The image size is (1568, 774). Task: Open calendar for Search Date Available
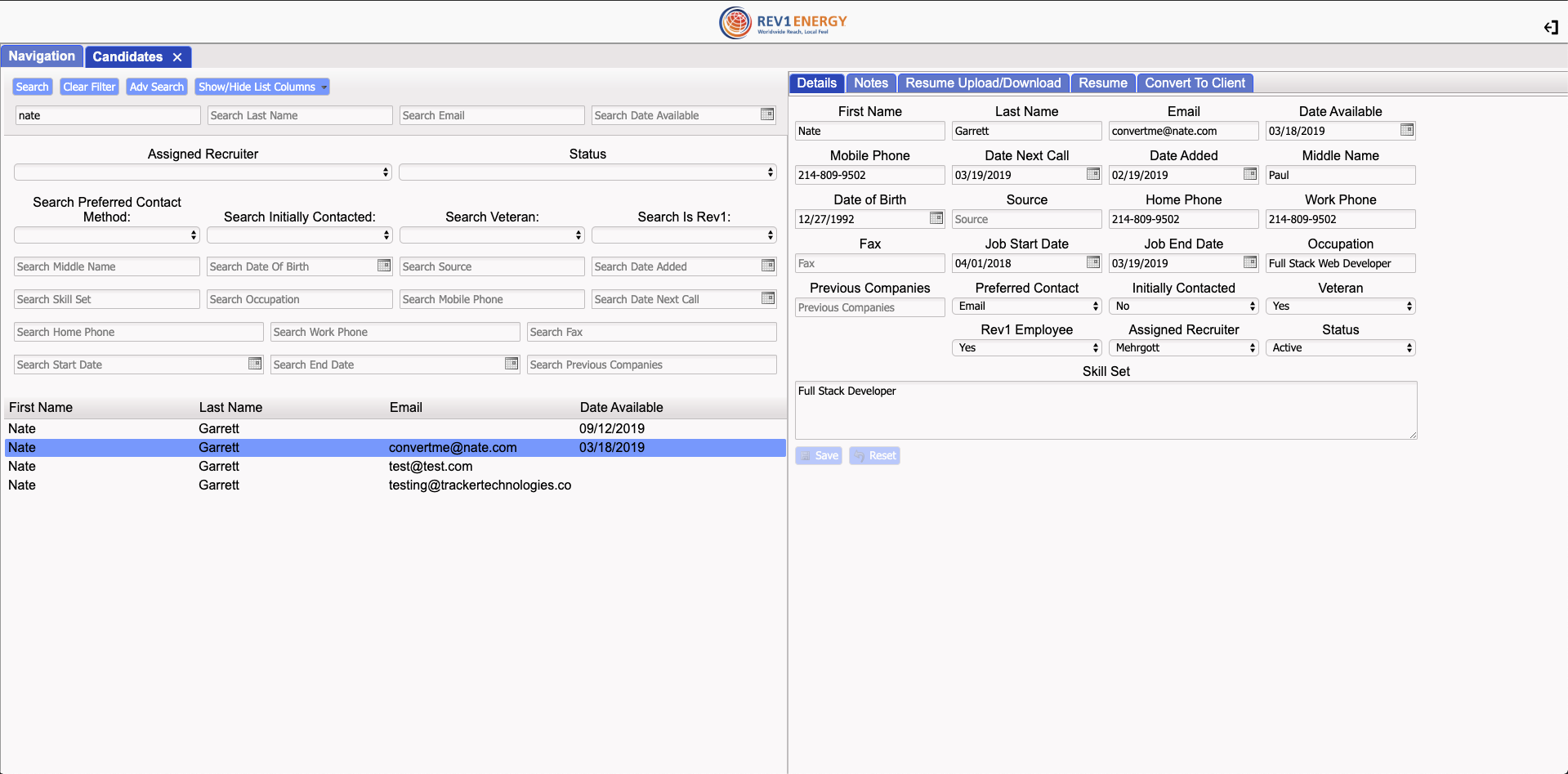767,114
